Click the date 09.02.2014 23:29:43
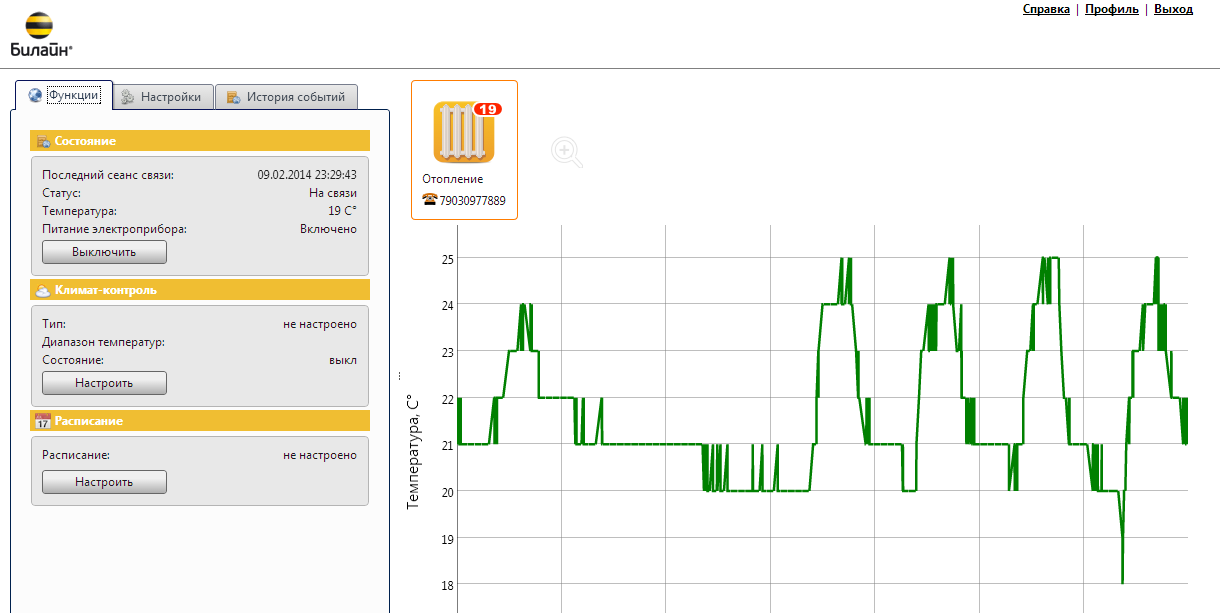This screenshot has height=613, width=1220. pos(307,175)
